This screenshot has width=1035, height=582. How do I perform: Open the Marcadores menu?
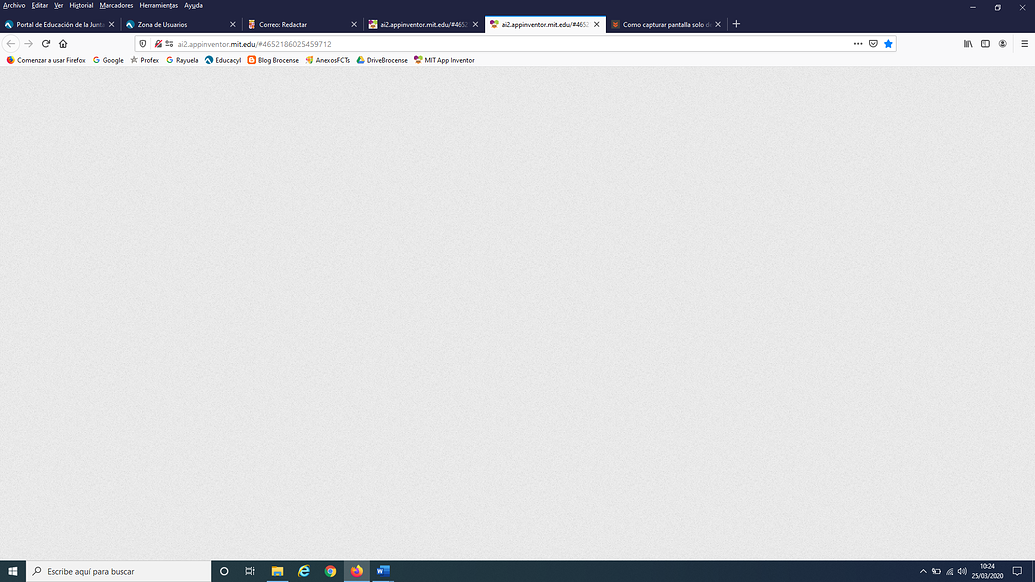(116, 5)
